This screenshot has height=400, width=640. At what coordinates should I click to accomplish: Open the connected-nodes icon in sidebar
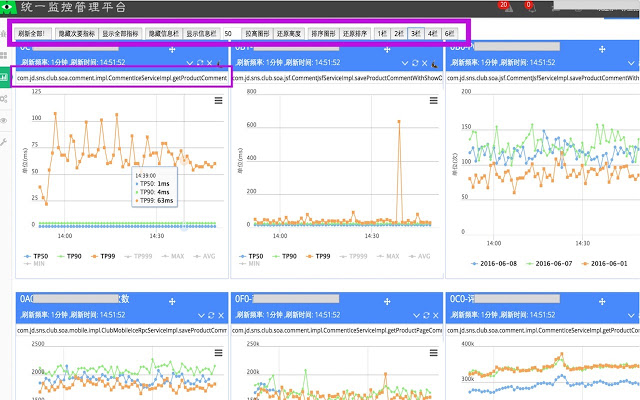coord(4,99)
